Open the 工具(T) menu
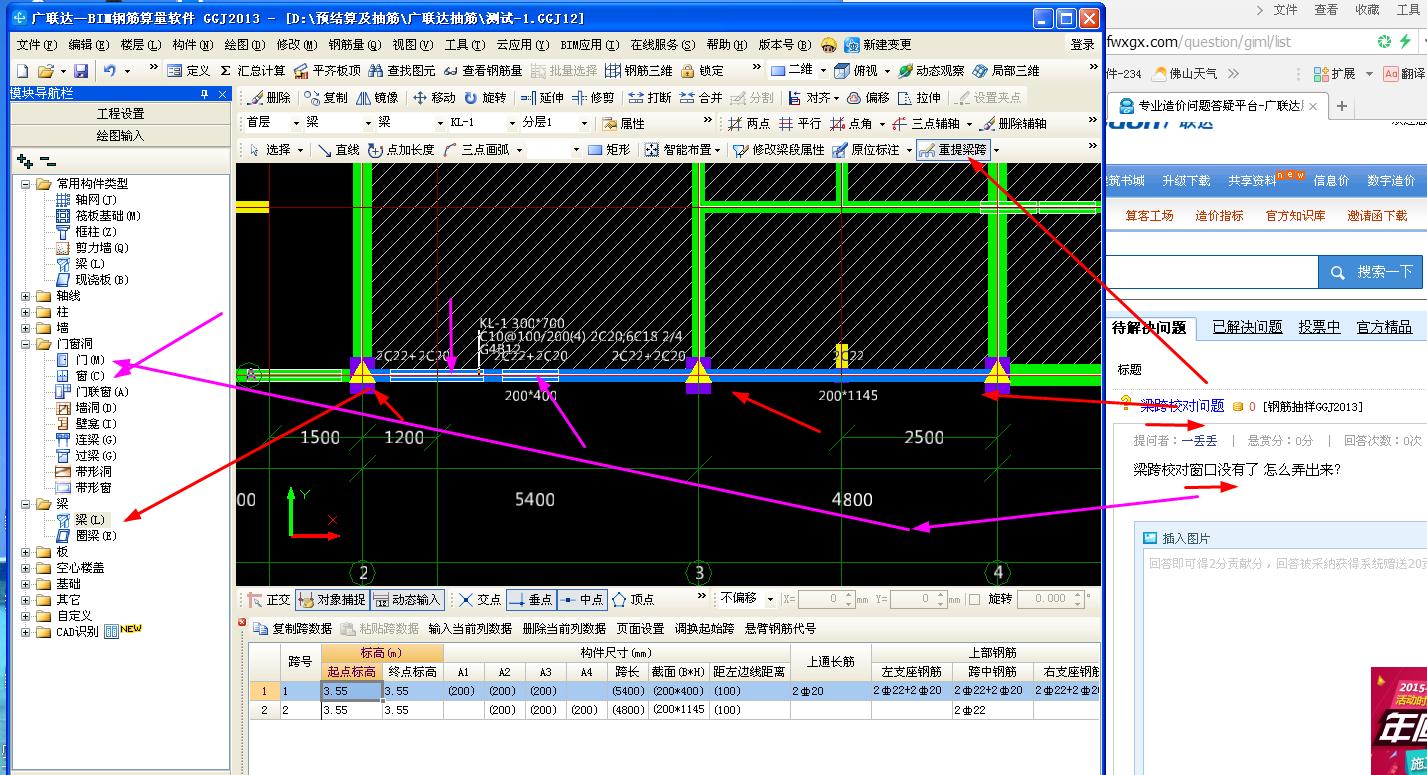This screenshot has width=1427, height=775. point(465,45)
